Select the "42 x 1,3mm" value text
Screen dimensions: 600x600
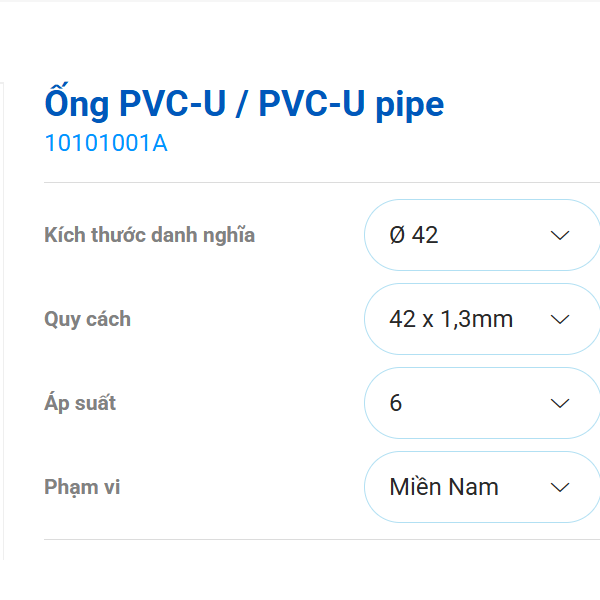click(451, 320)
